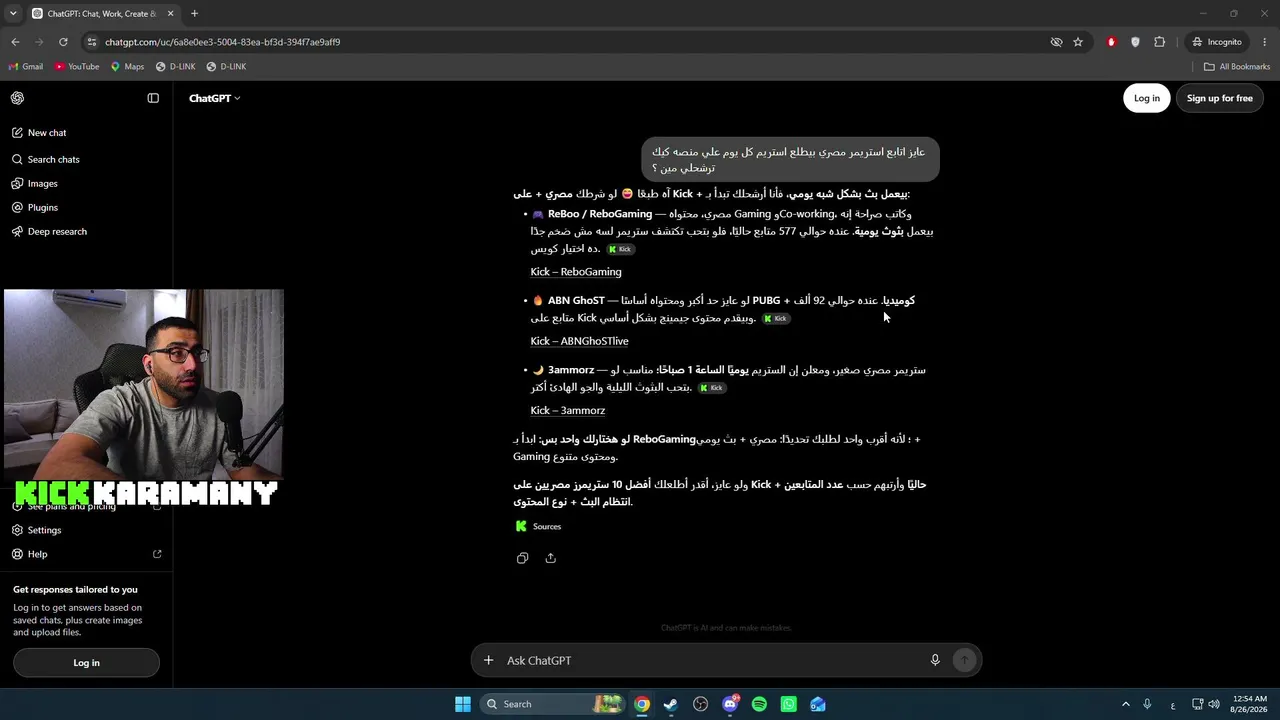Open Spotify from the taskbar
The width and height of the screenshot is (1280, 720).
tap(759, 704)
